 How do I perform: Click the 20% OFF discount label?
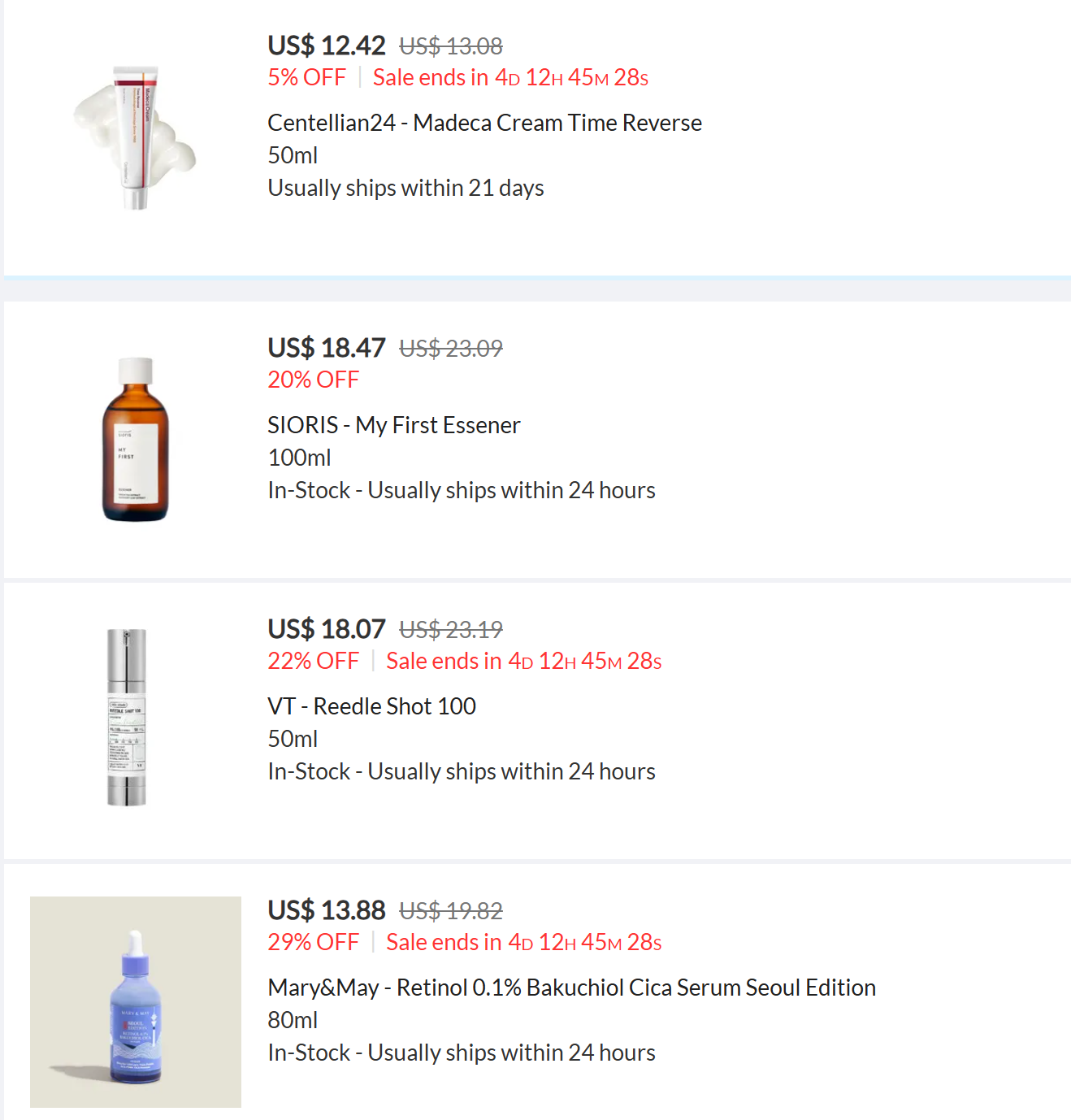[x=313, y=380]
